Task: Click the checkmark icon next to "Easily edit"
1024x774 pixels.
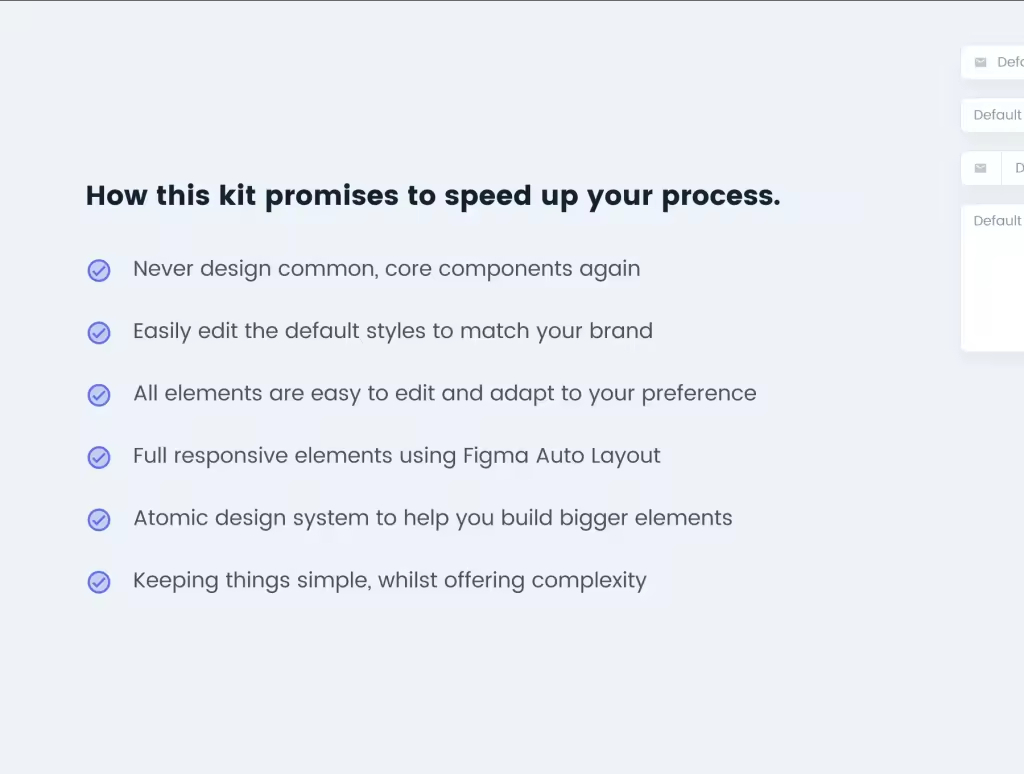Action: pos(99,333)
